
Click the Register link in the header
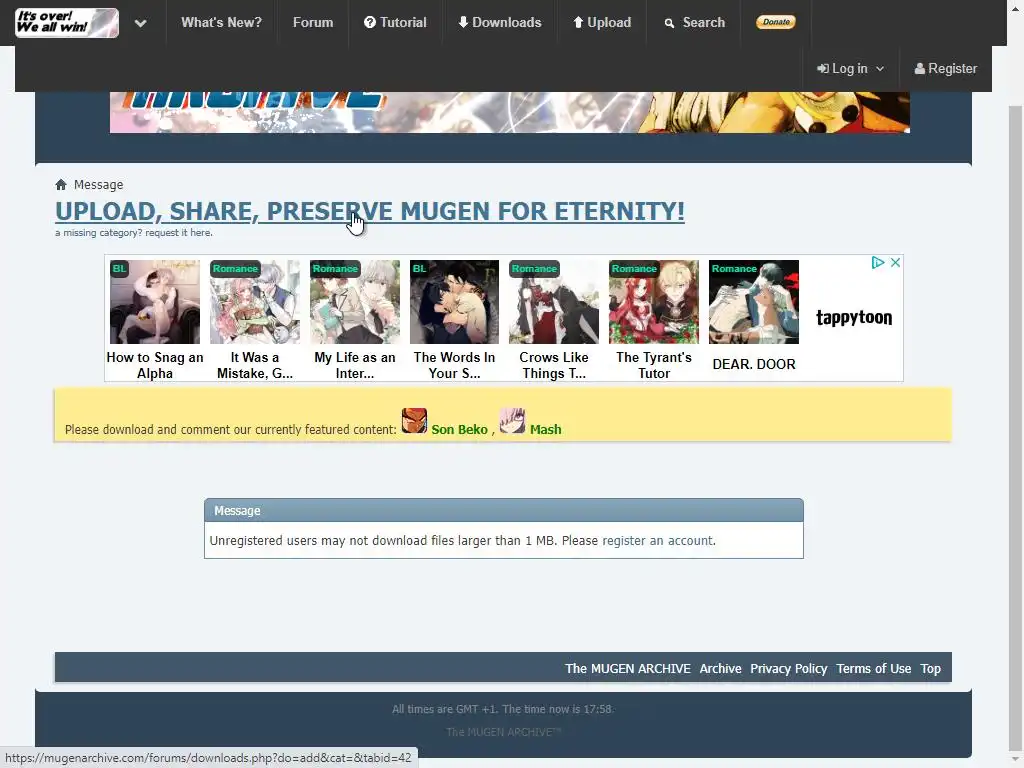(946, 69)
